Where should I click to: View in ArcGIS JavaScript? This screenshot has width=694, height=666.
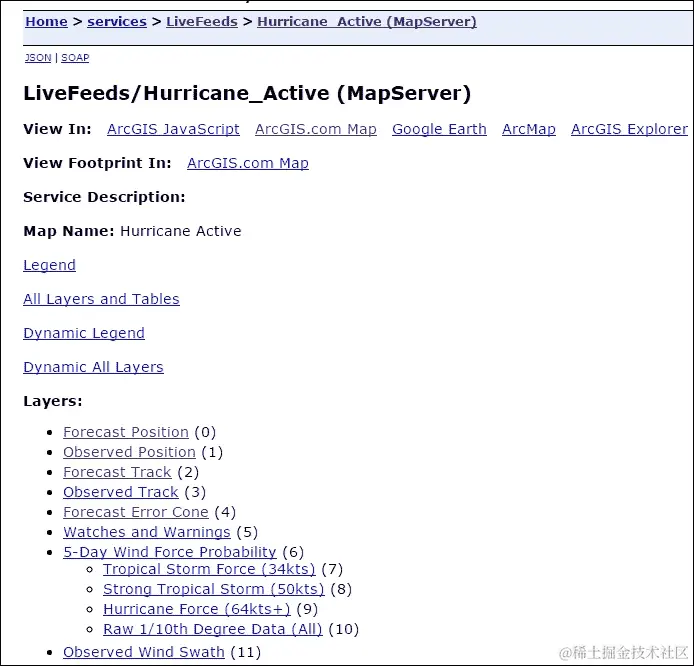tap(174, 129)
